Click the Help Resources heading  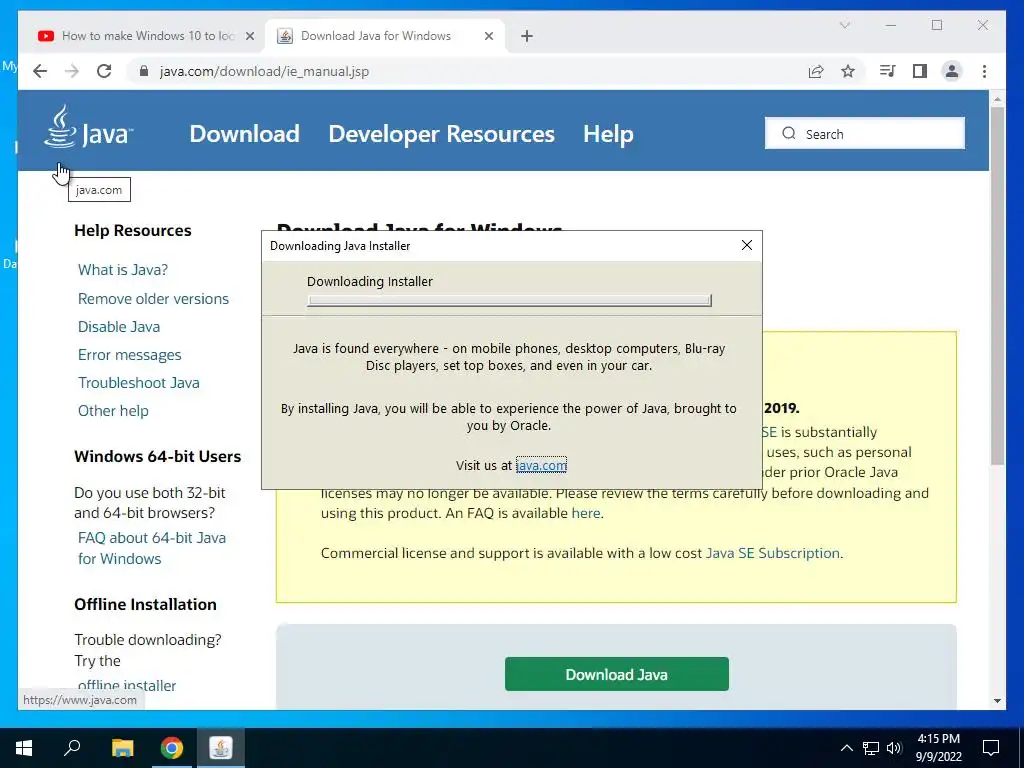(133, 231)
